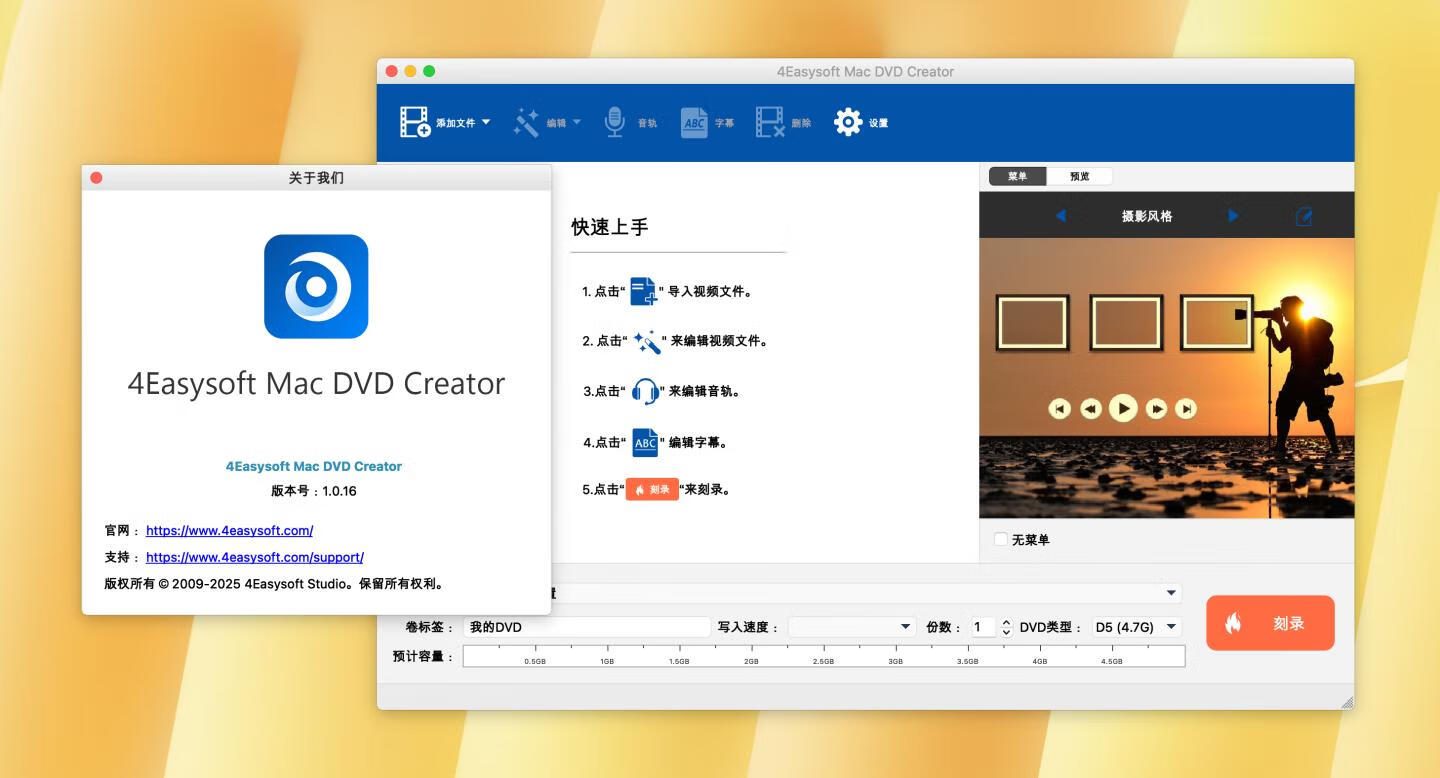Switch to the Preview (预览) tab
This screenshot has height=778, width=1440.
1079,177
